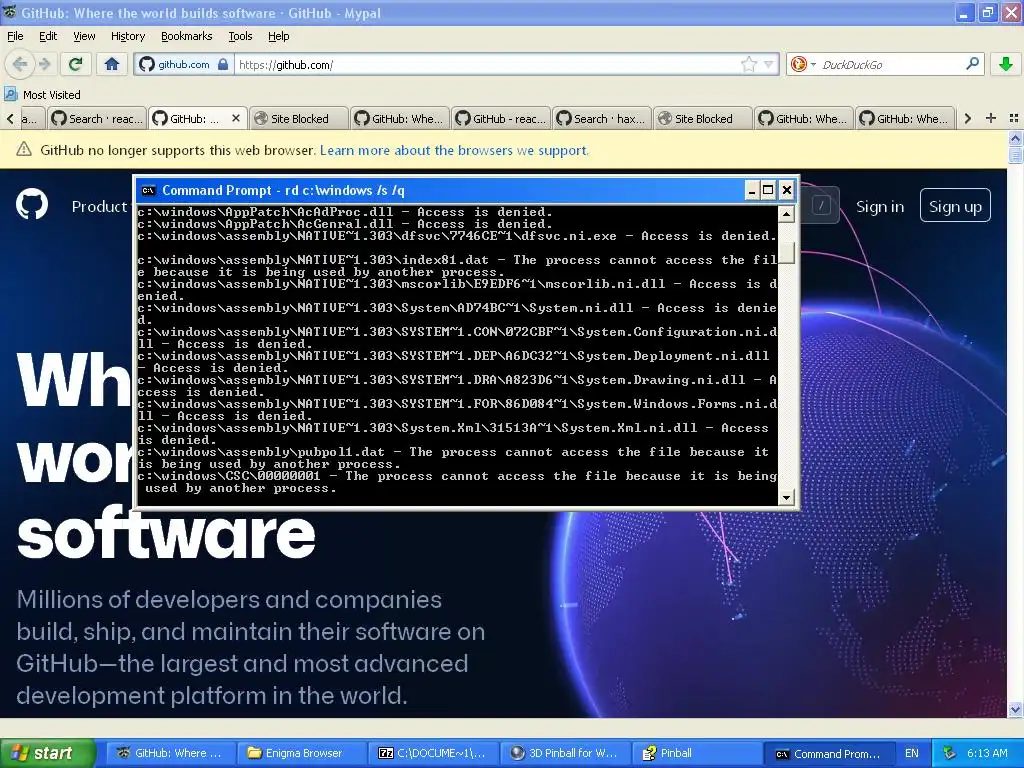Viewport: 1024px width, 768px height.
Task: Click the system tray network icon
Action: point(950,753)
